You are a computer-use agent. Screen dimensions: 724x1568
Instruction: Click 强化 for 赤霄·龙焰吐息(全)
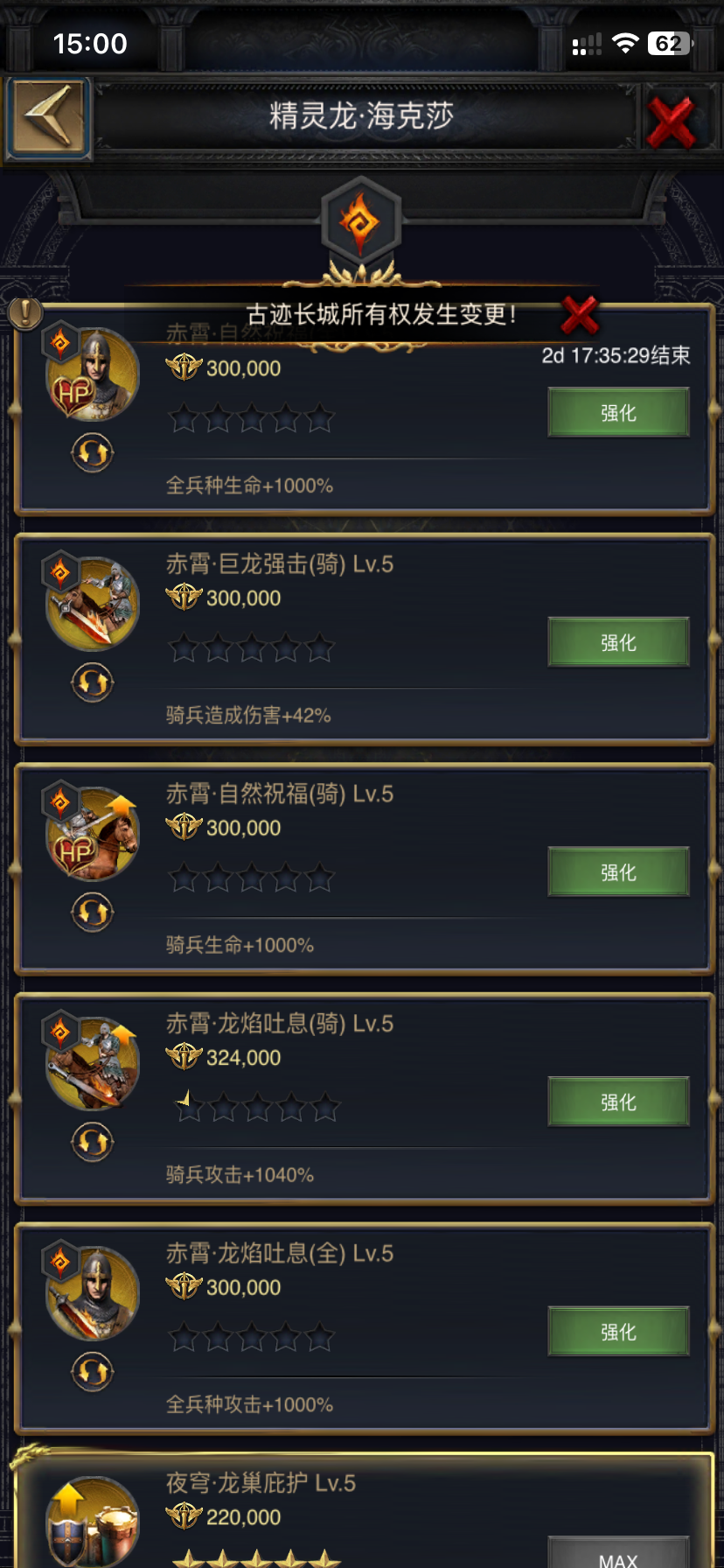(618, 1332)
